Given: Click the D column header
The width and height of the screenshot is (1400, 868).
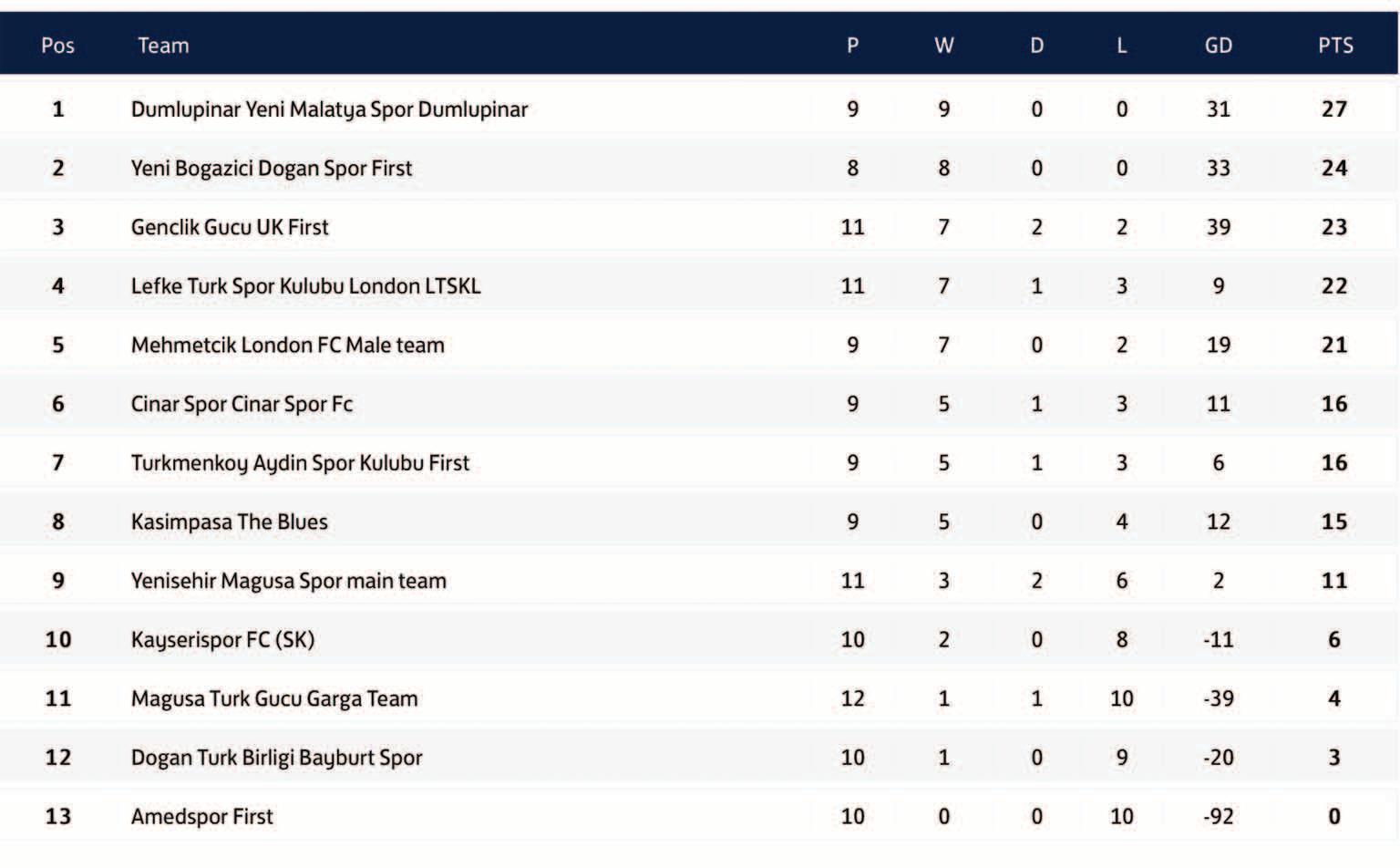Looking at the screenshot, I should pos(1036,46).
